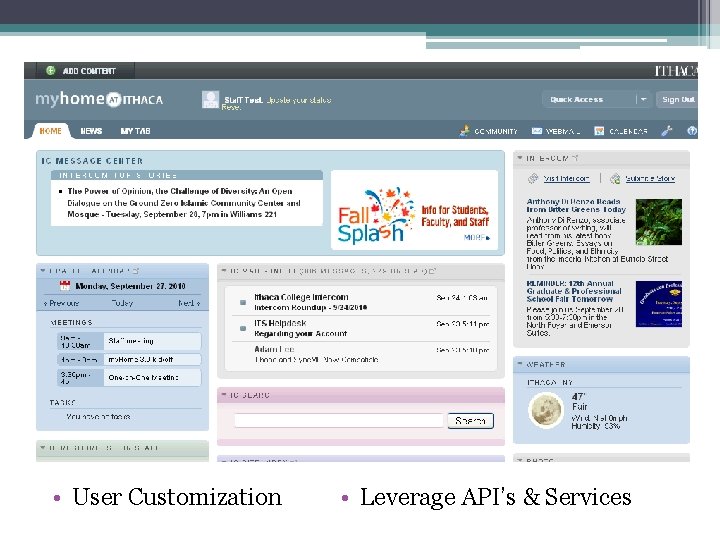Click the red calendar date icon
The width and height of the screenshot is (720, 540).
65,286
